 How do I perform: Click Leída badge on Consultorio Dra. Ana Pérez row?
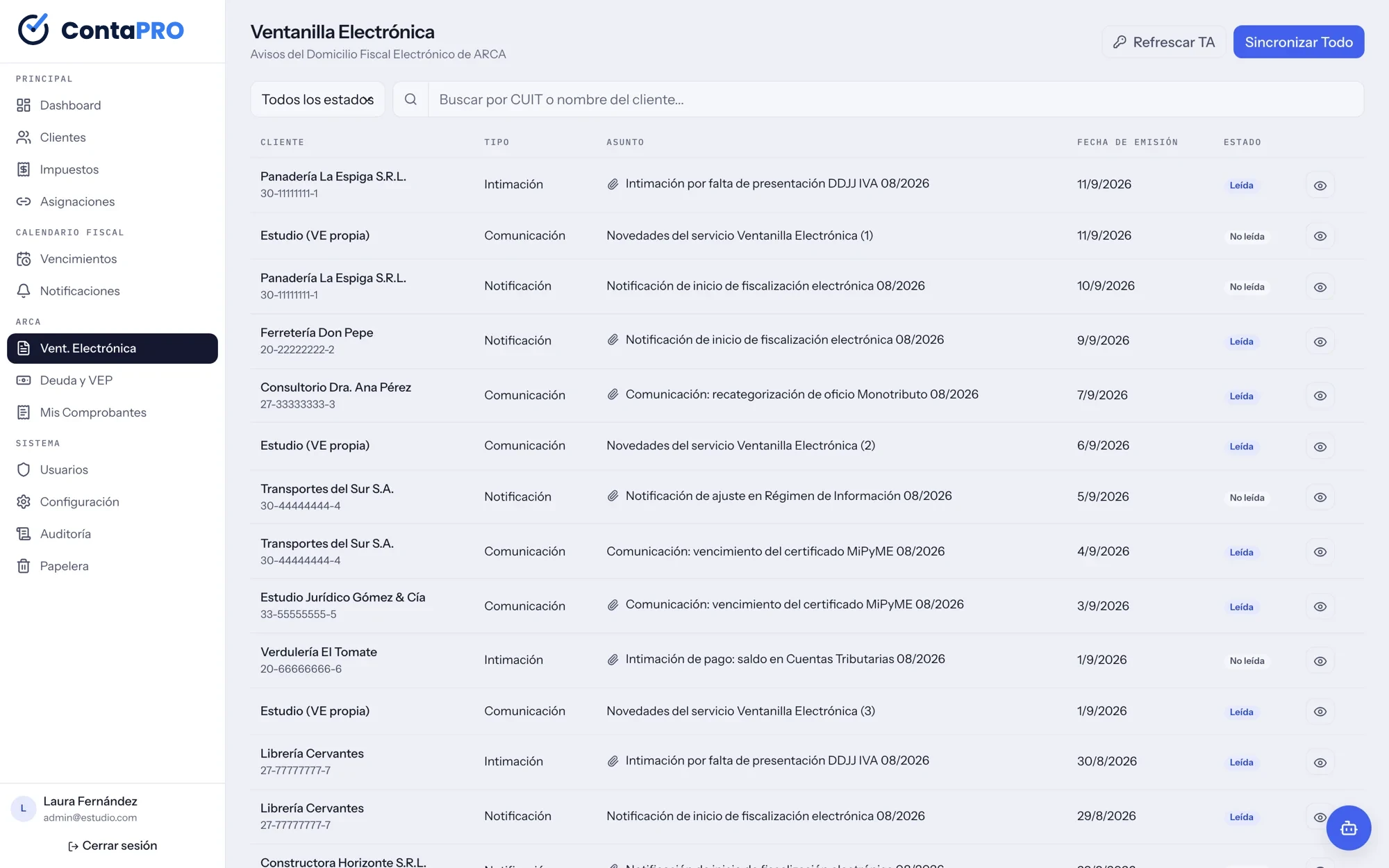coord(1241,397)
